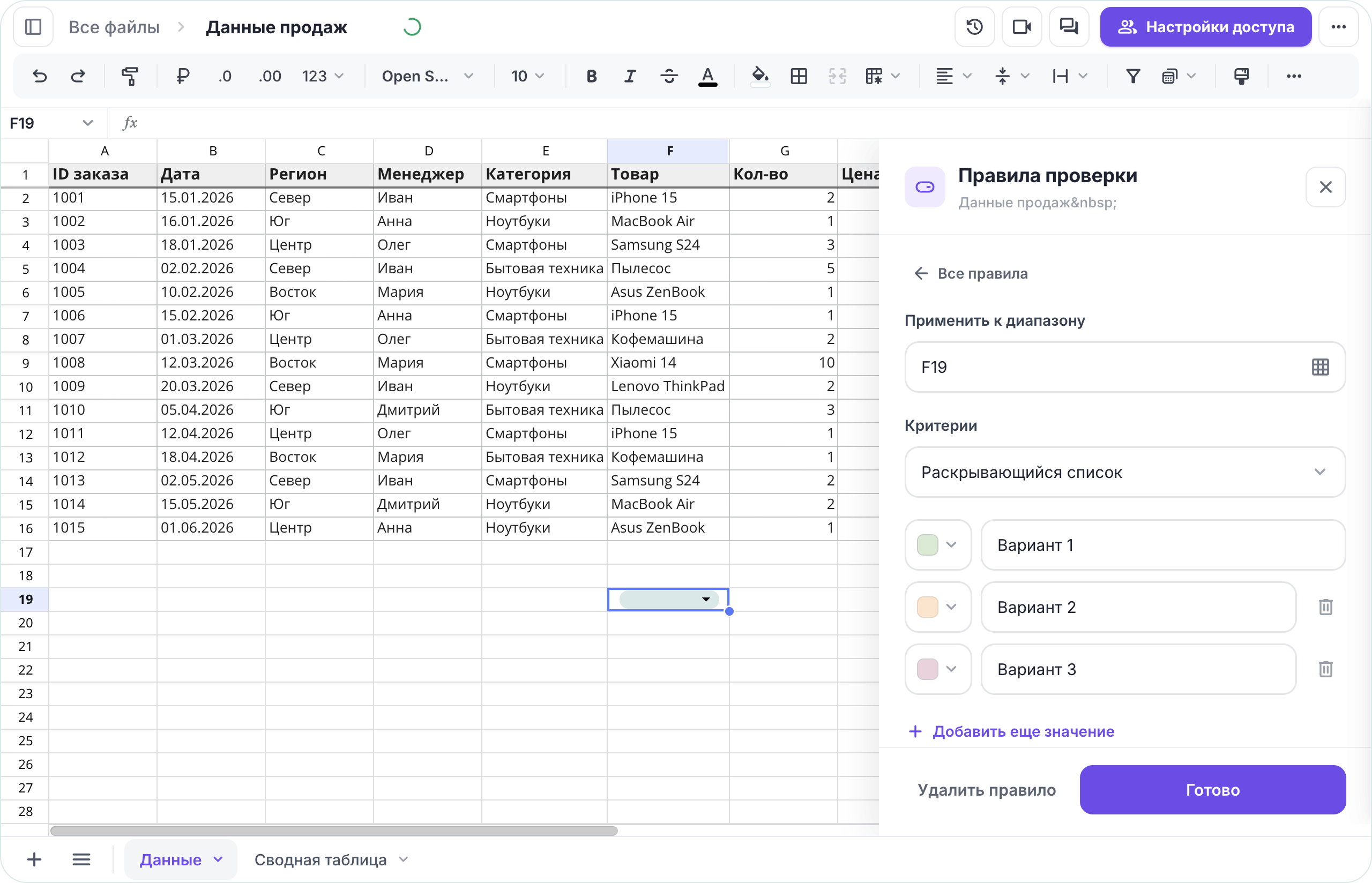The width and height of the screenshot is (1372, 883).
Task: Open text color picker
Action: point(708,76)
